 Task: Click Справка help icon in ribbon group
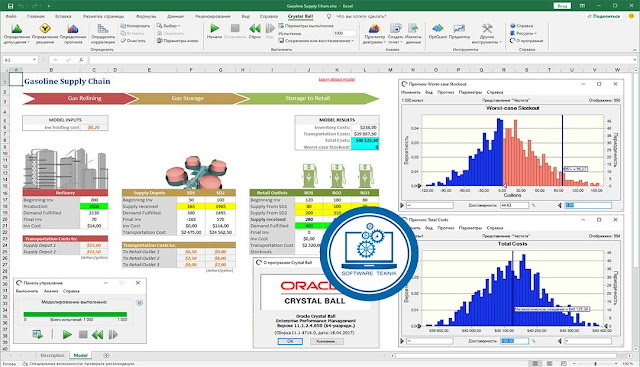[513, 26]
